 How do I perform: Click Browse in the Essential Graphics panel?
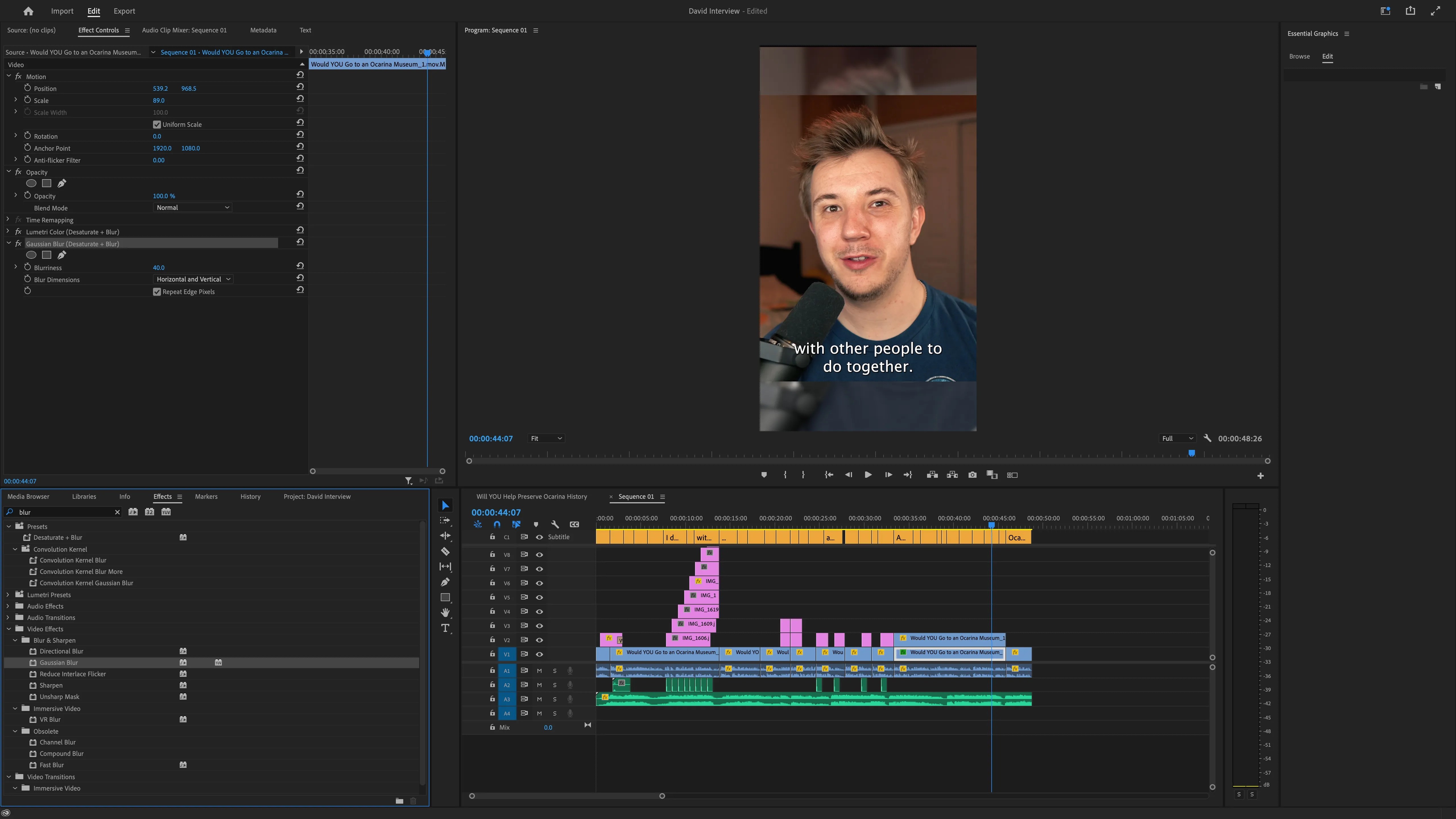[x=1299, y=56]
